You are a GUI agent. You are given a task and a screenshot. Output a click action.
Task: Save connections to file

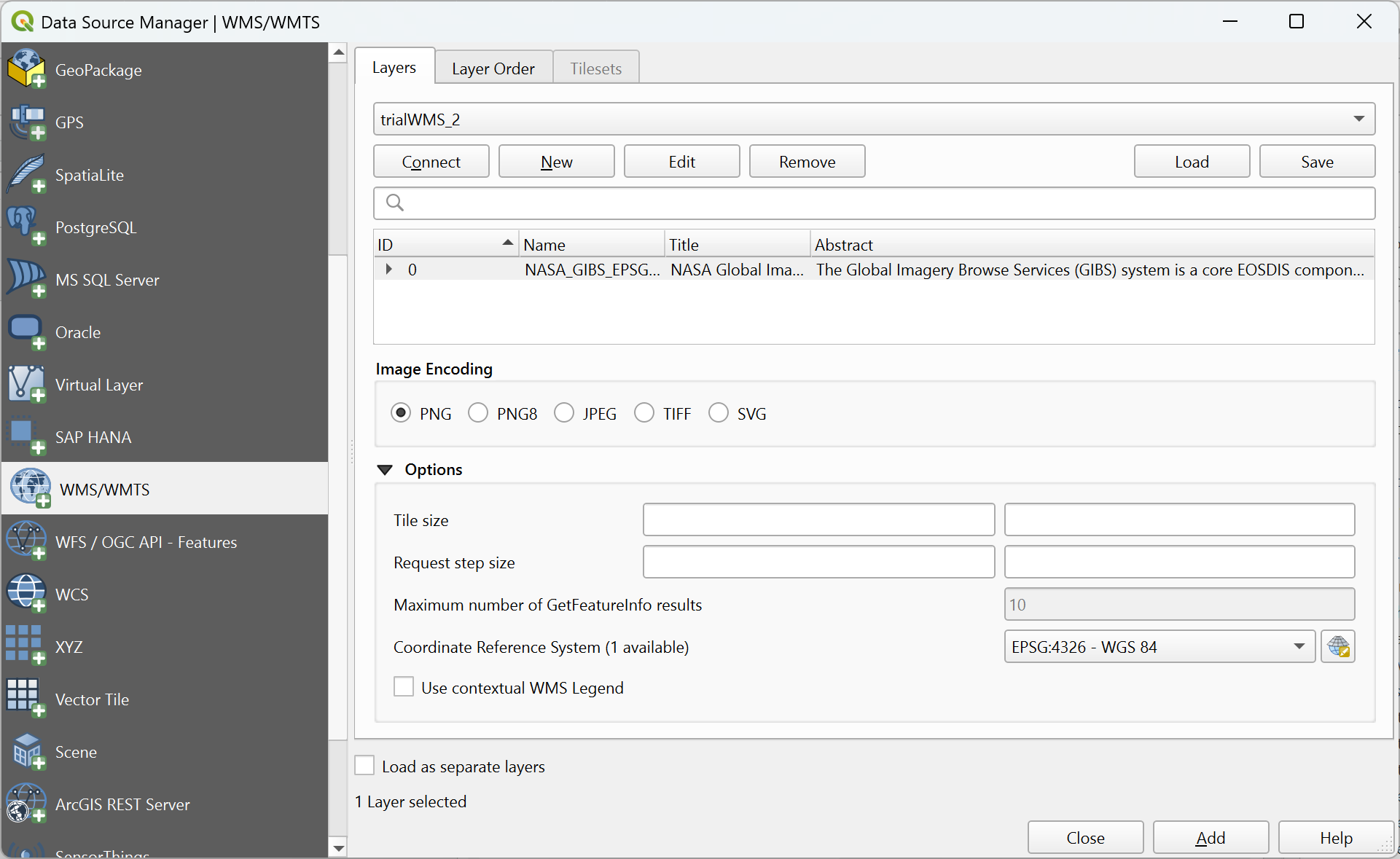click(1318, 161)
